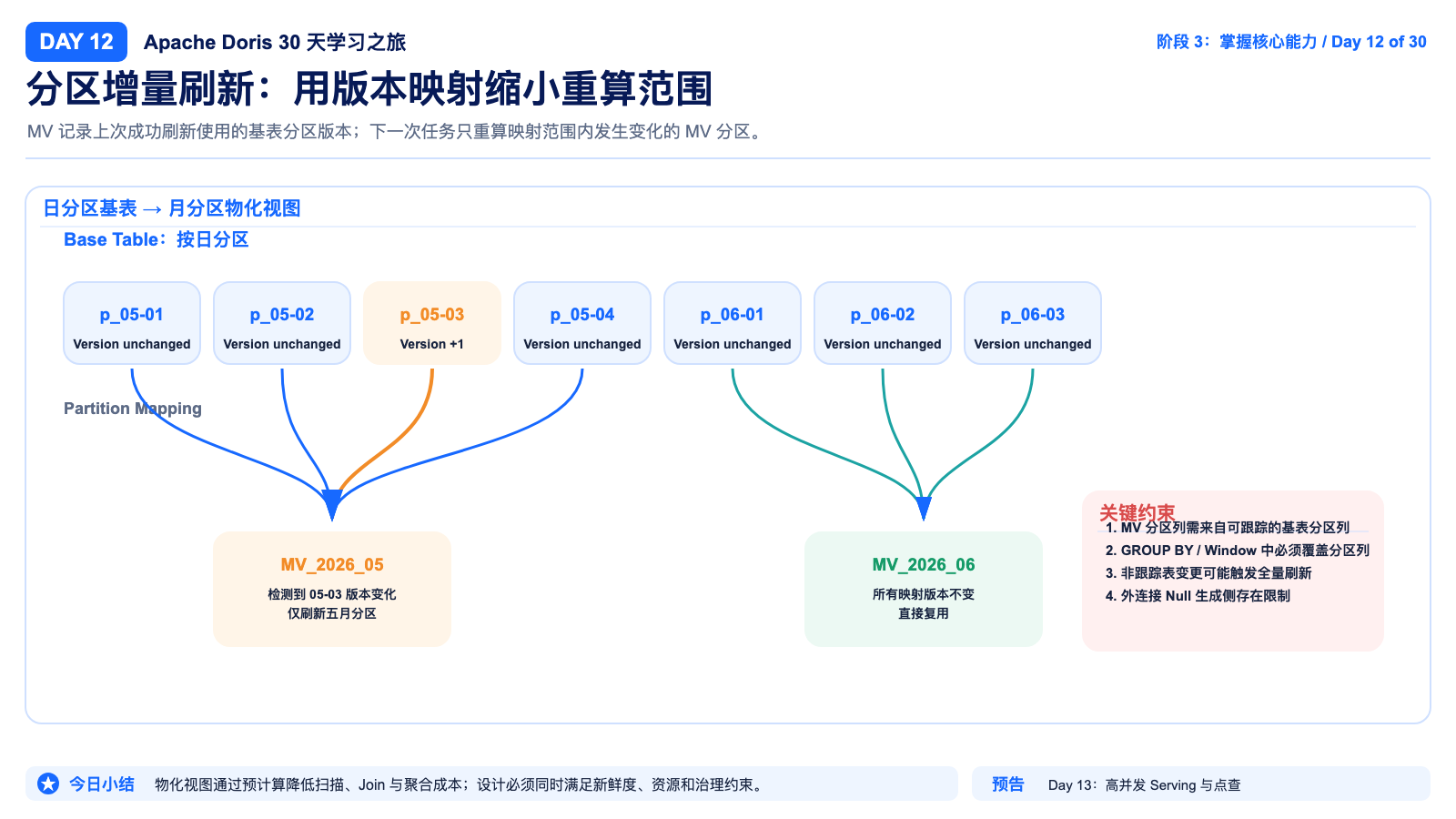Click the main title '分区增量刷新：用版本映射缩小重算范围'
1456x819 pixels.
click(369, 89)
